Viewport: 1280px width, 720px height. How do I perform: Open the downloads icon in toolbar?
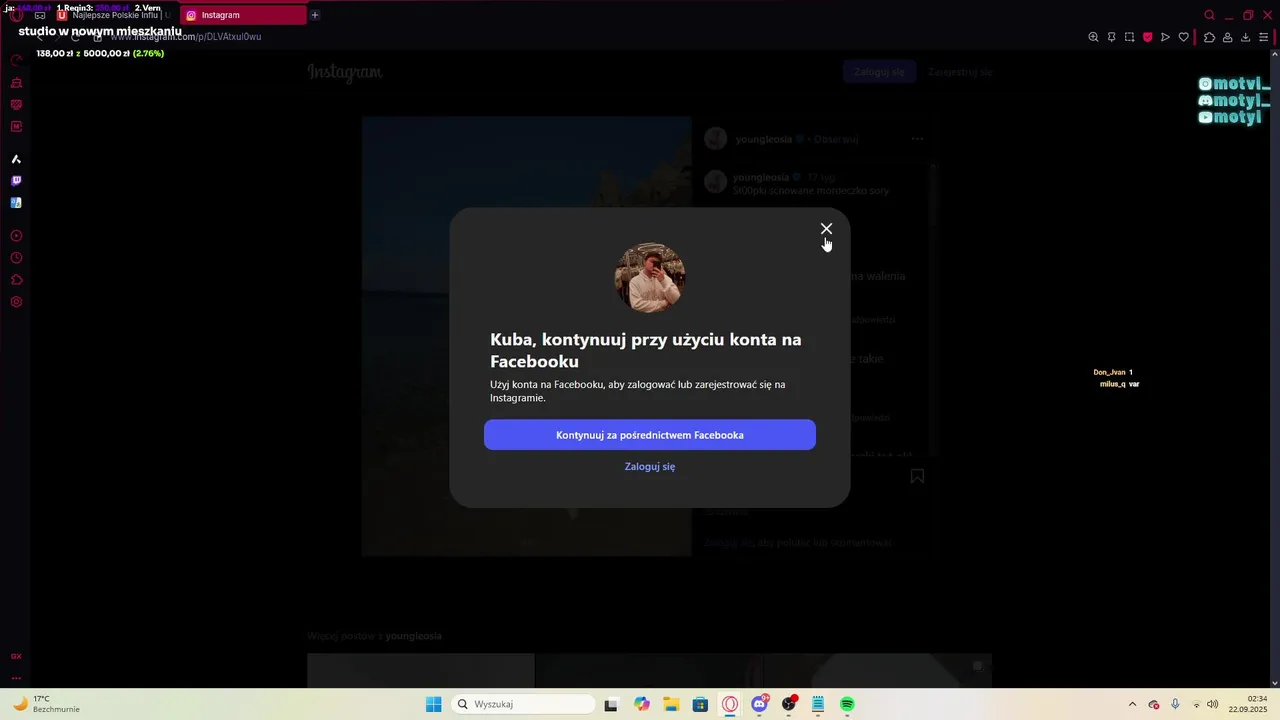(1245, 37)
